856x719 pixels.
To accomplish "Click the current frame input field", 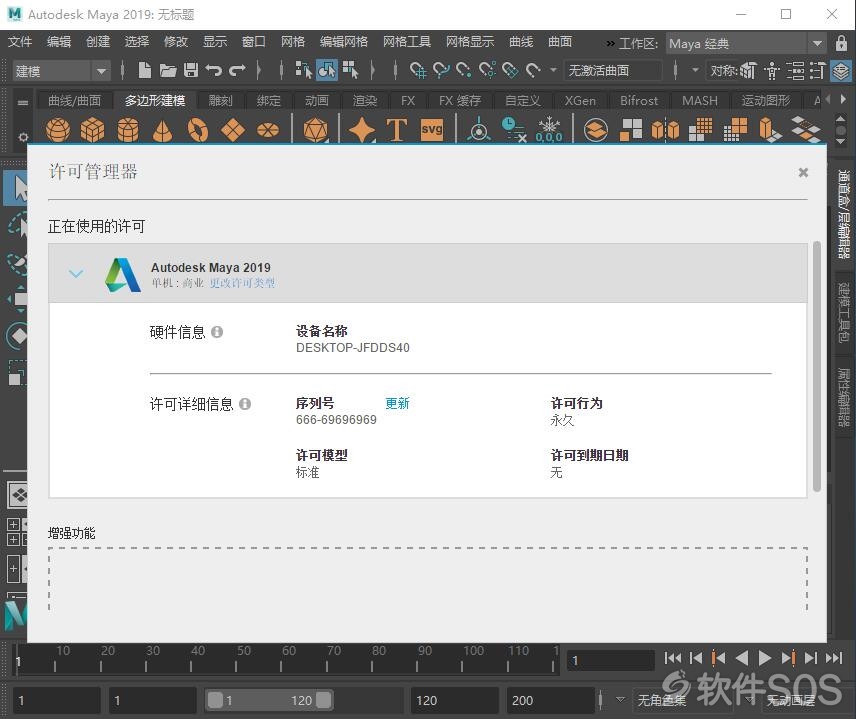I will click(x=610, y=660).
